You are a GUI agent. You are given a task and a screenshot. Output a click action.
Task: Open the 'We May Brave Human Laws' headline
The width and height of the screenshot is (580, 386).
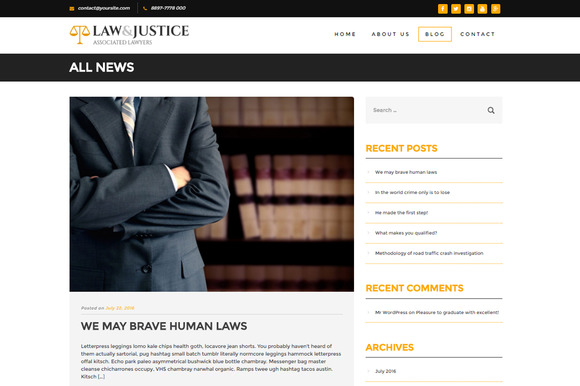pyautogui.click(x=164, y=326)
